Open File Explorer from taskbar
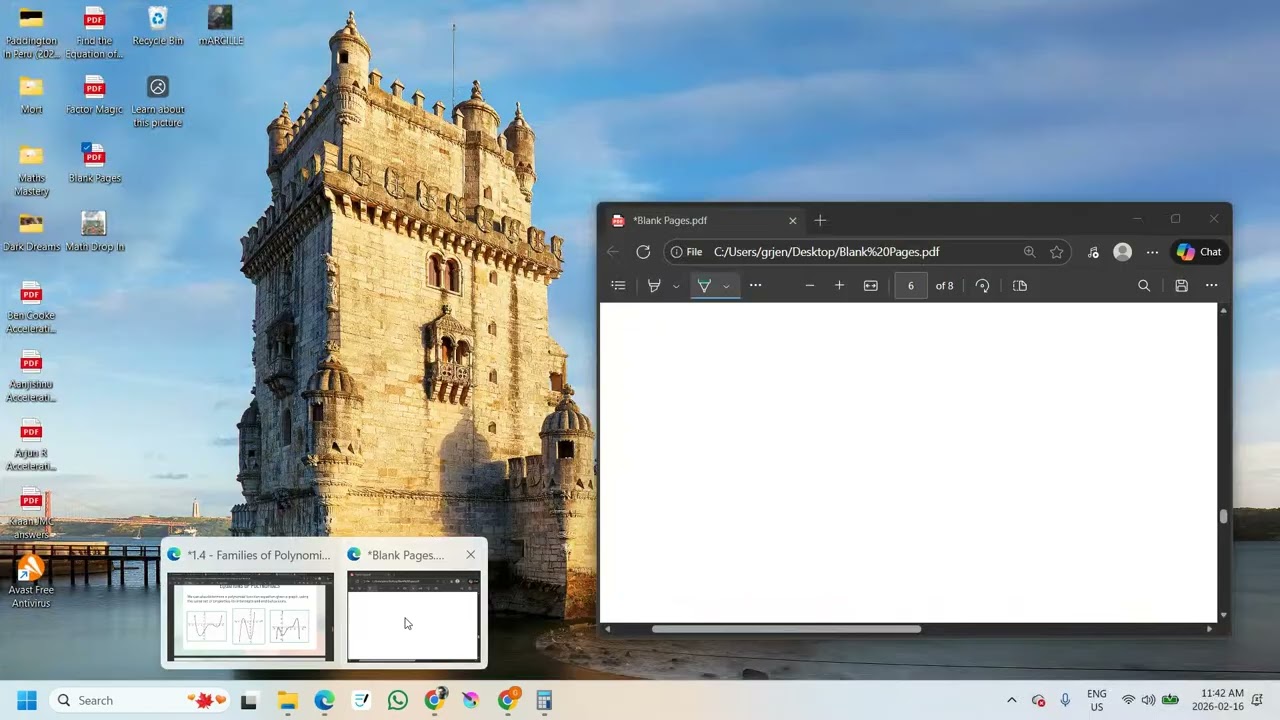Viewport: 1280px width, 720px height. (x=287, y=700)
